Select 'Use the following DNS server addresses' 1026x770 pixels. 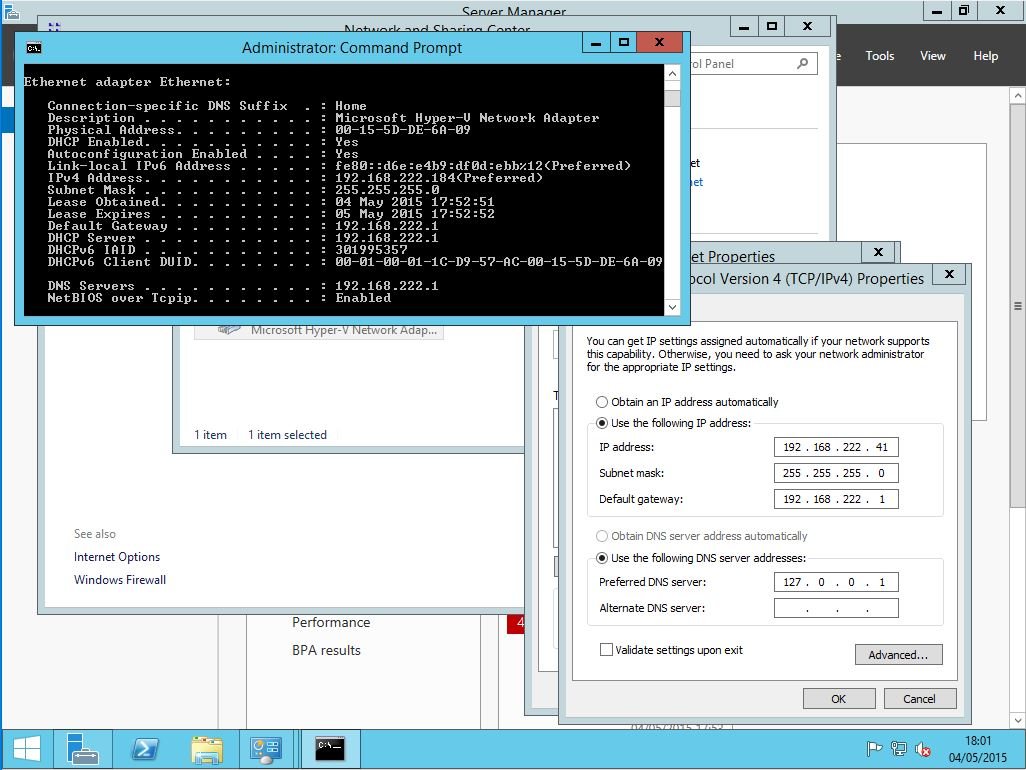tap(602, 558)
